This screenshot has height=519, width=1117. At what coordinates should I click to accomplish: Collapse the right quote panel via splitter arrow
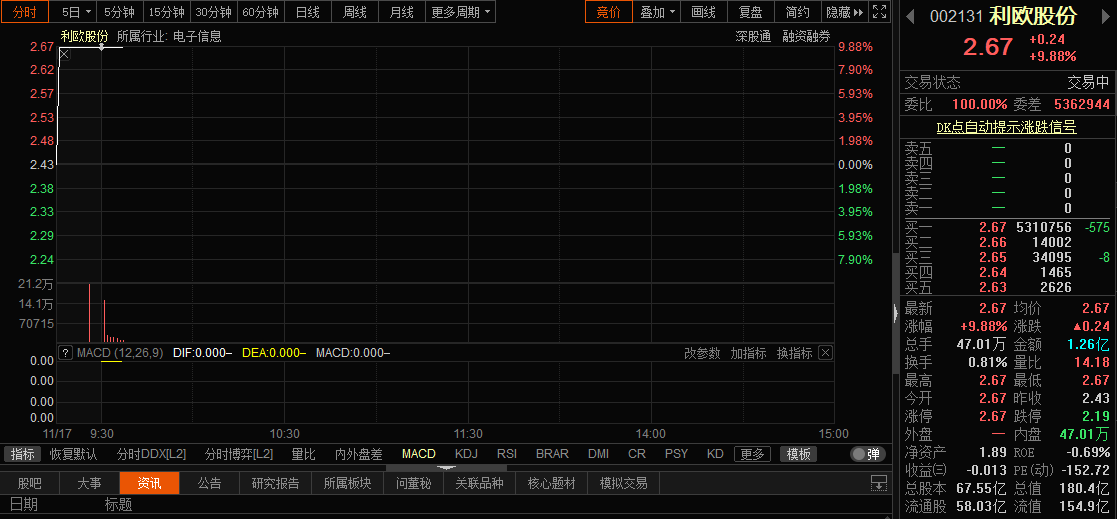tap(894, 313)
